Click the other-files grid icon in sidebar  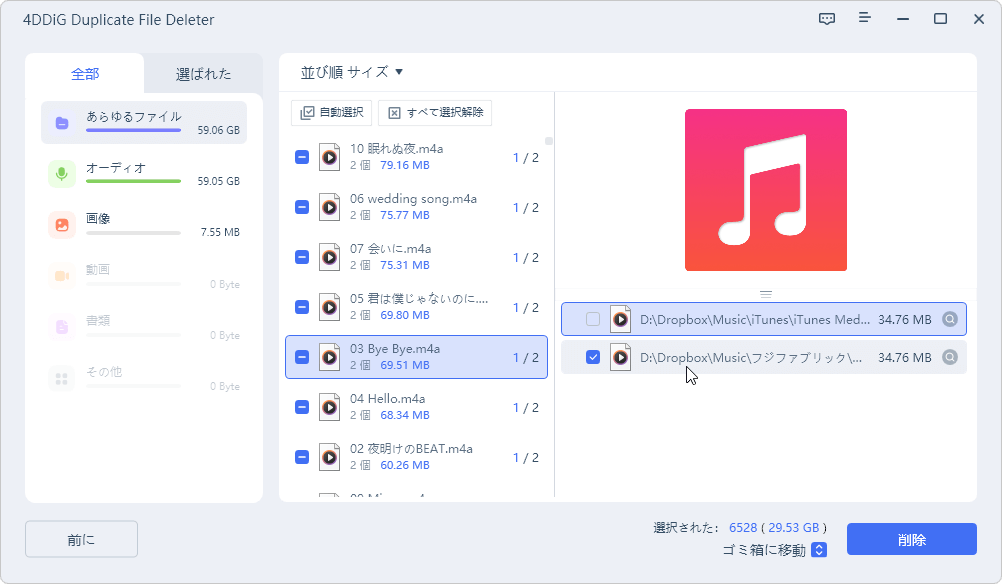(x=62, y=379)
